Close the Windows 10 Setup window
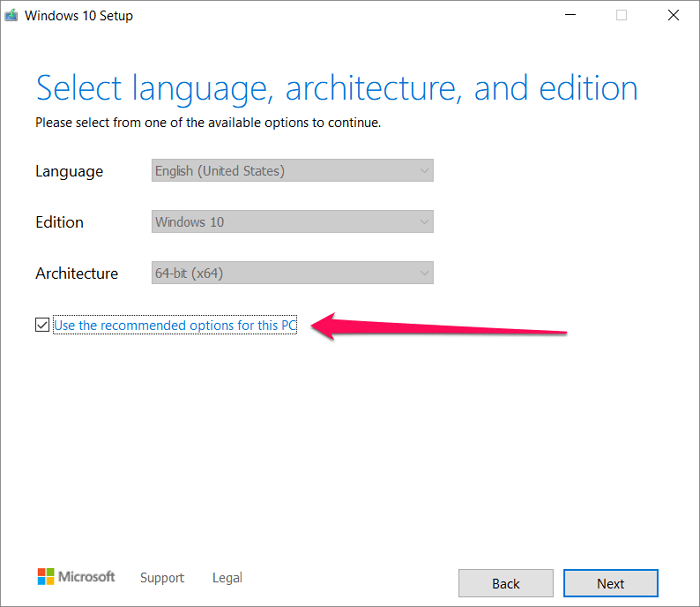 [x=672, y=16]
